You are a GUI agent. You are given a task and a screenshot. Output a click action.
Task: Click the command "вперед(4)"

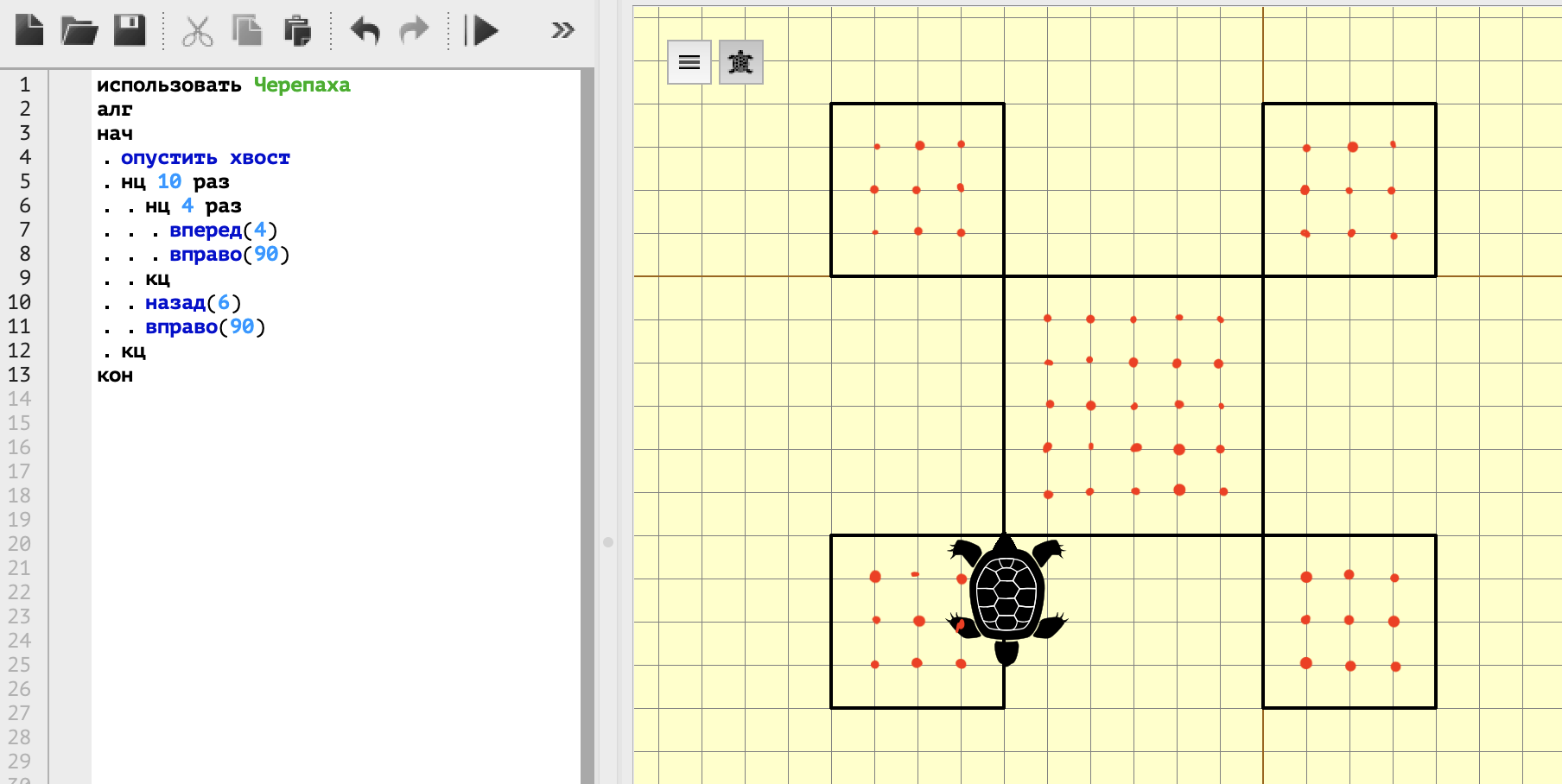tap(224, 231)
